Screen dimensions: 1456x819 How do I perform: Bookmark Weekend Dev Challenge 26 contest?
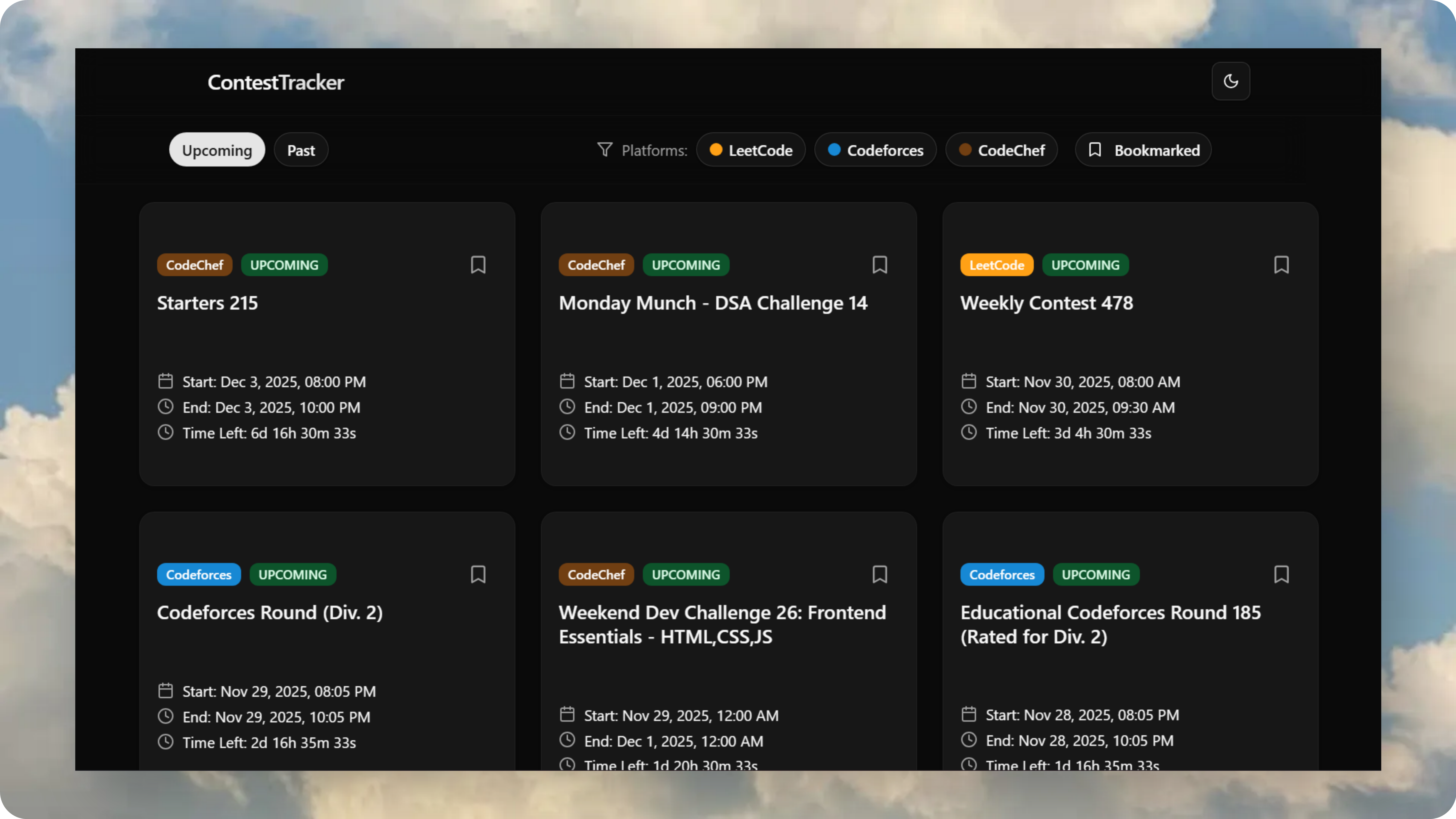[x=879, y=574]
